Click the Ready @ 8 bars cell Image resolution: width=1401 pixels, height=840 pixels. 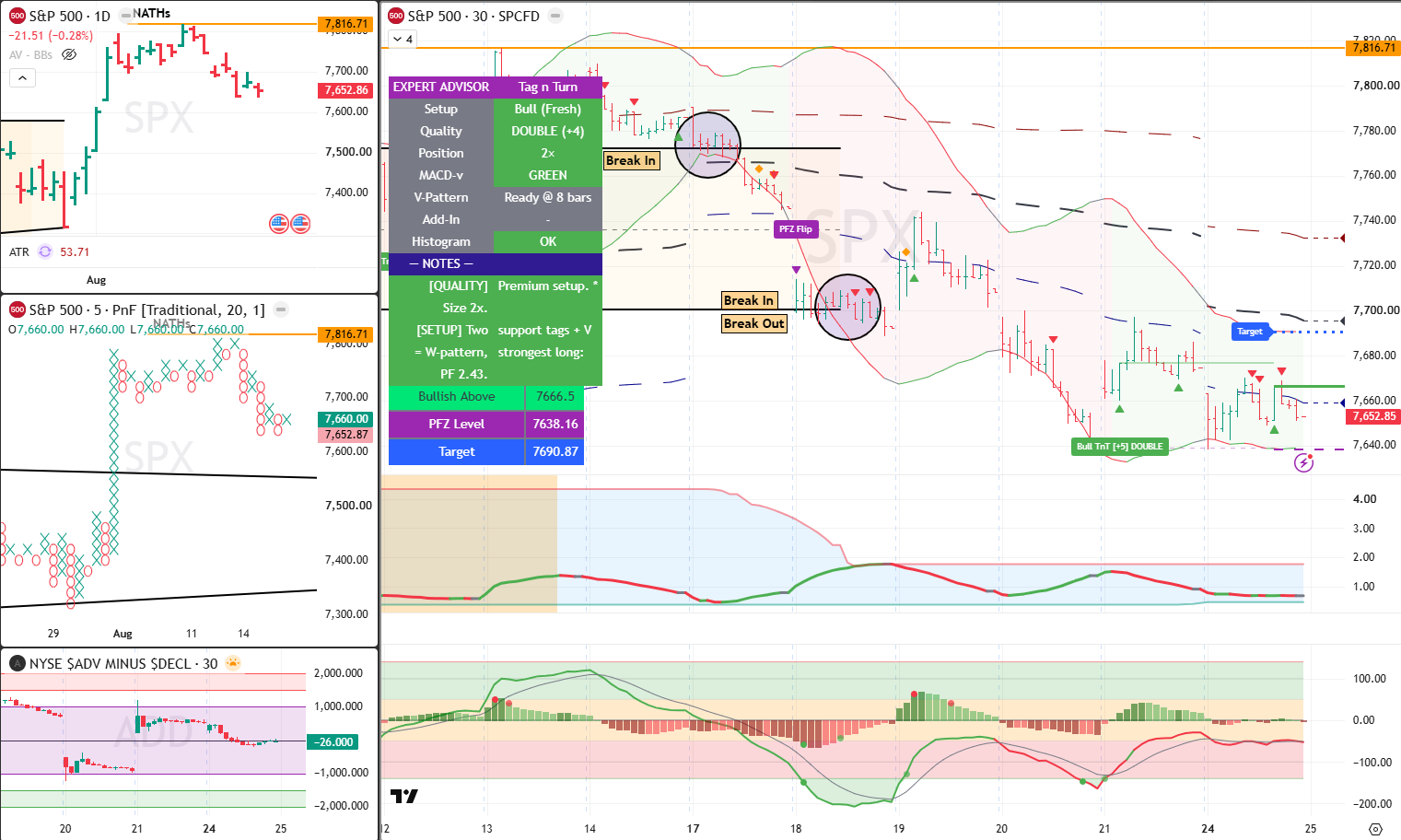click(x=548, y=197)
